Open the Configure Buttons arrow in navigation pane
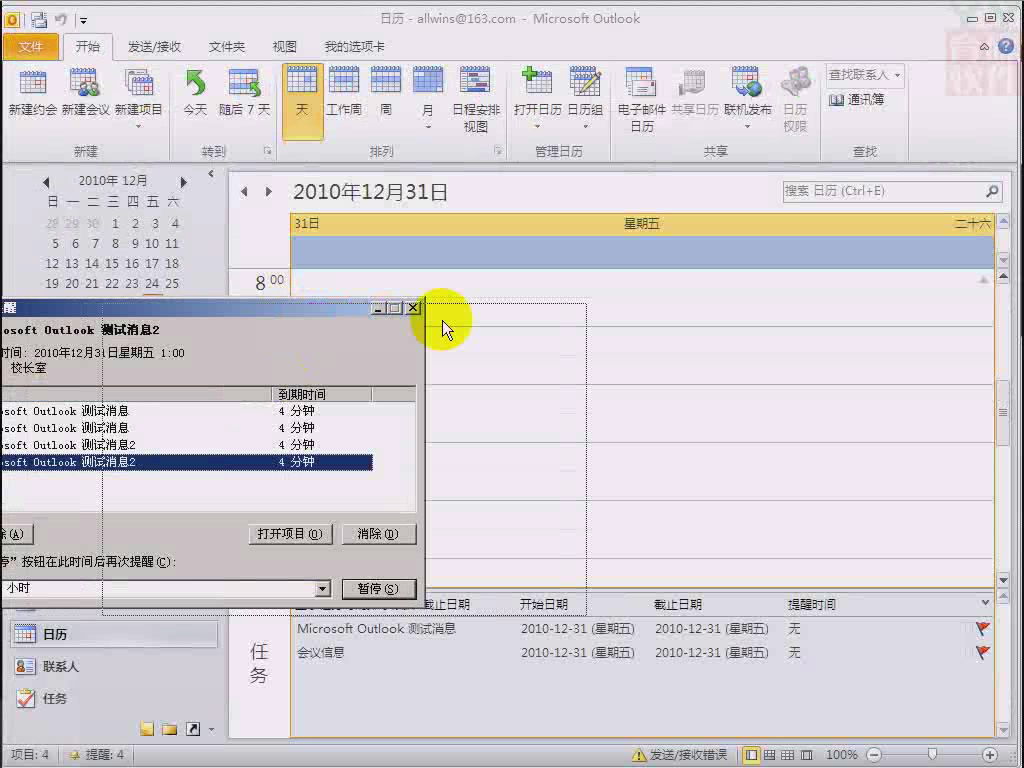The width and height of the screenshot is (1024, 768). pyautogui.click(x=212, y=729)
